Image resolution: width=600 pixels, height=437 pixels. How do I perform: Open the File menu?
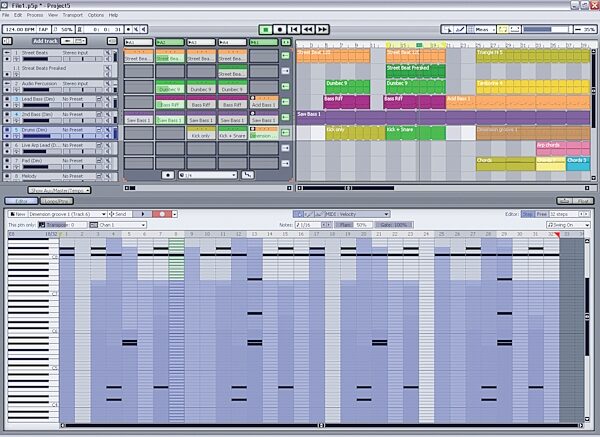(x=5, y=15)
